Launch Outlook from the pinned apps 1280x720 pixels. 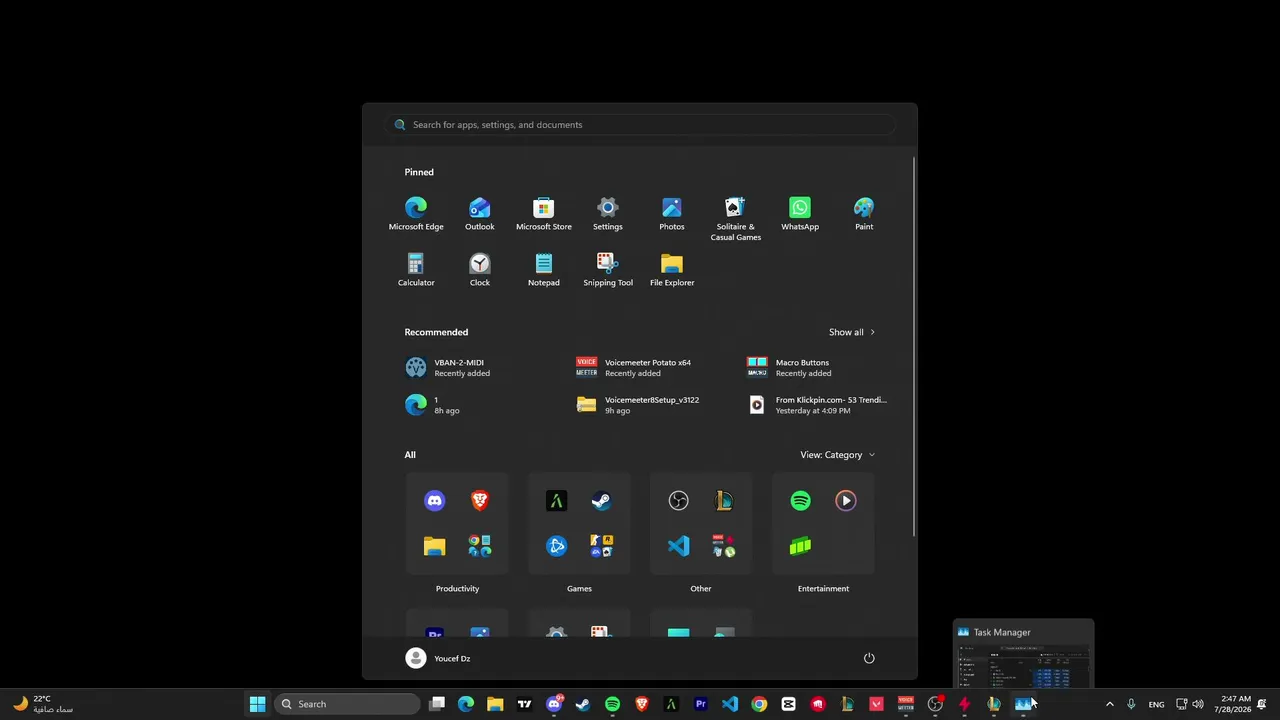point(480,214)
